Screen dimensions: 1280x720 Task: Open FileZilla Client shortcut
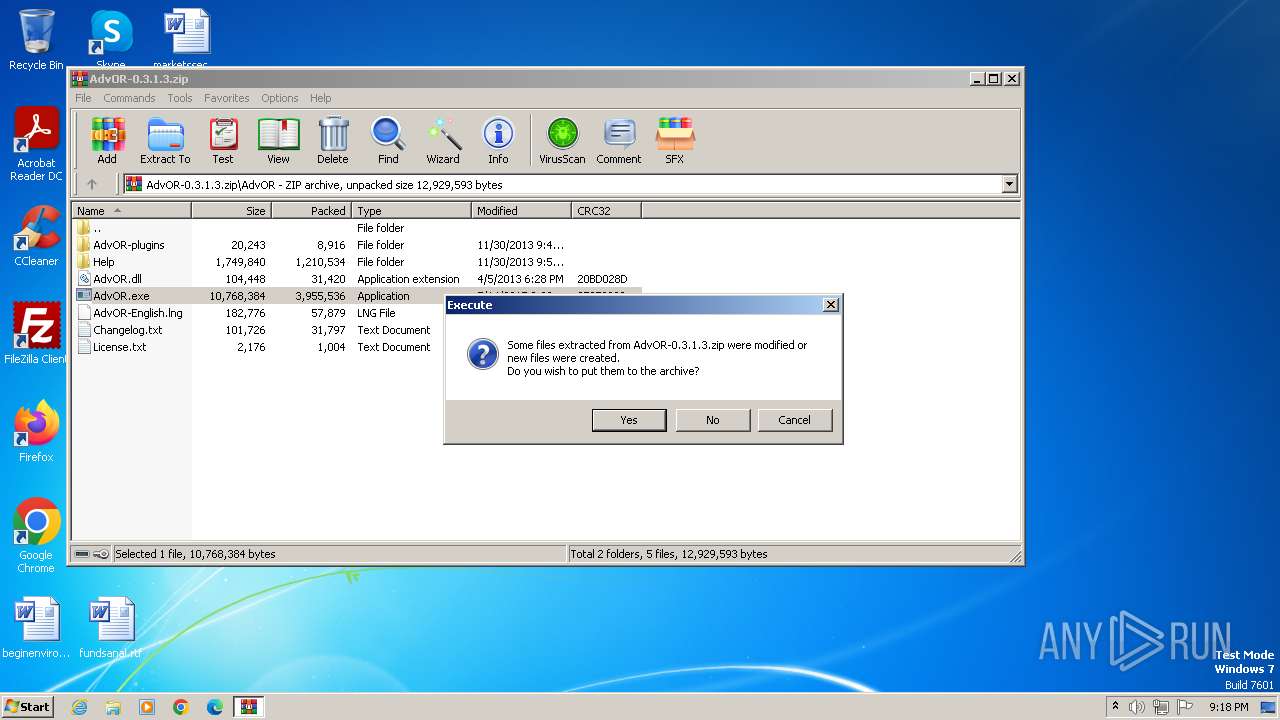36,334
